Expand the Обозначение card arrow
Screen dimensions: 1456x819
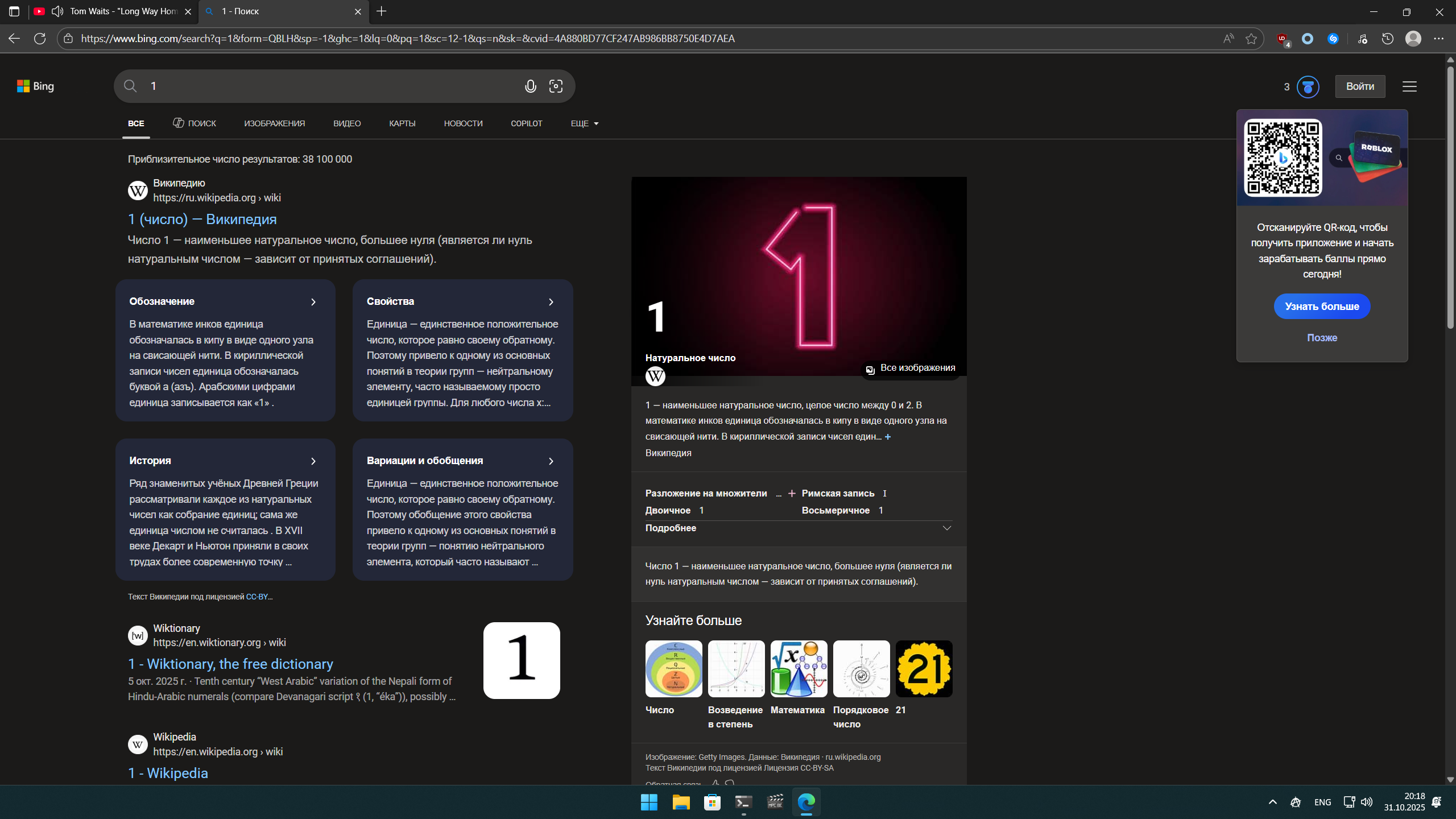313,302
